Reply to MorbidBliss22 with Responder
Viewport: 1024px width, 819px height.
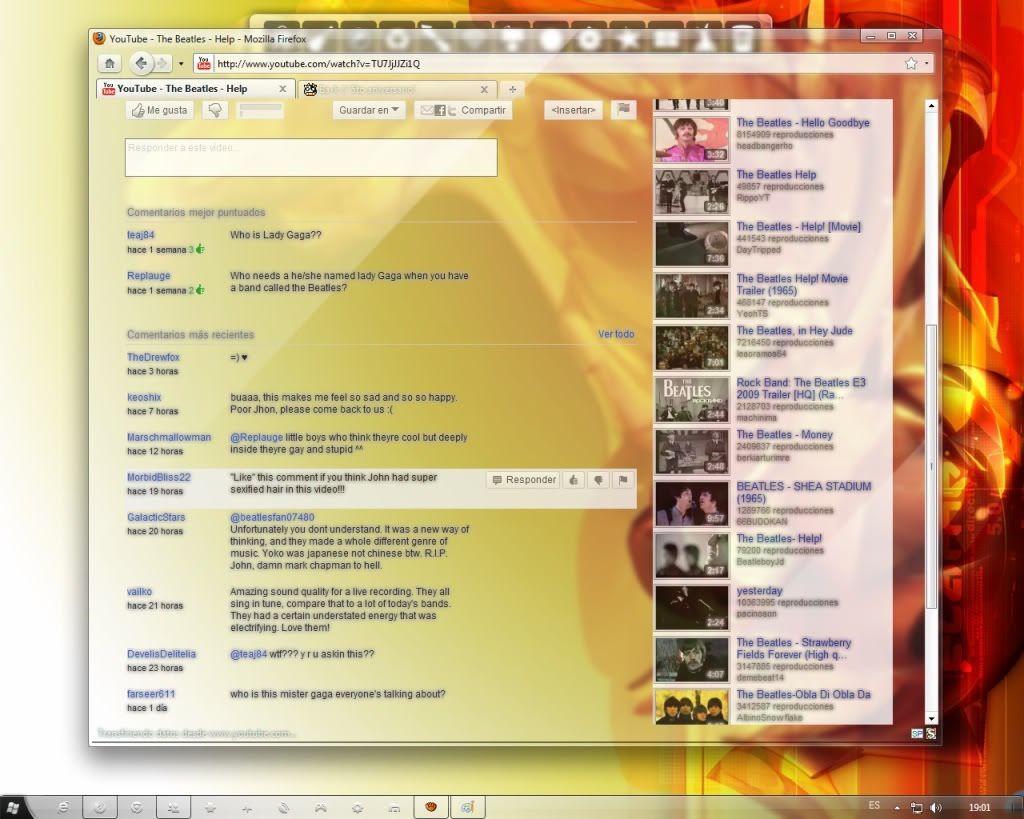(x=523, y=480)
